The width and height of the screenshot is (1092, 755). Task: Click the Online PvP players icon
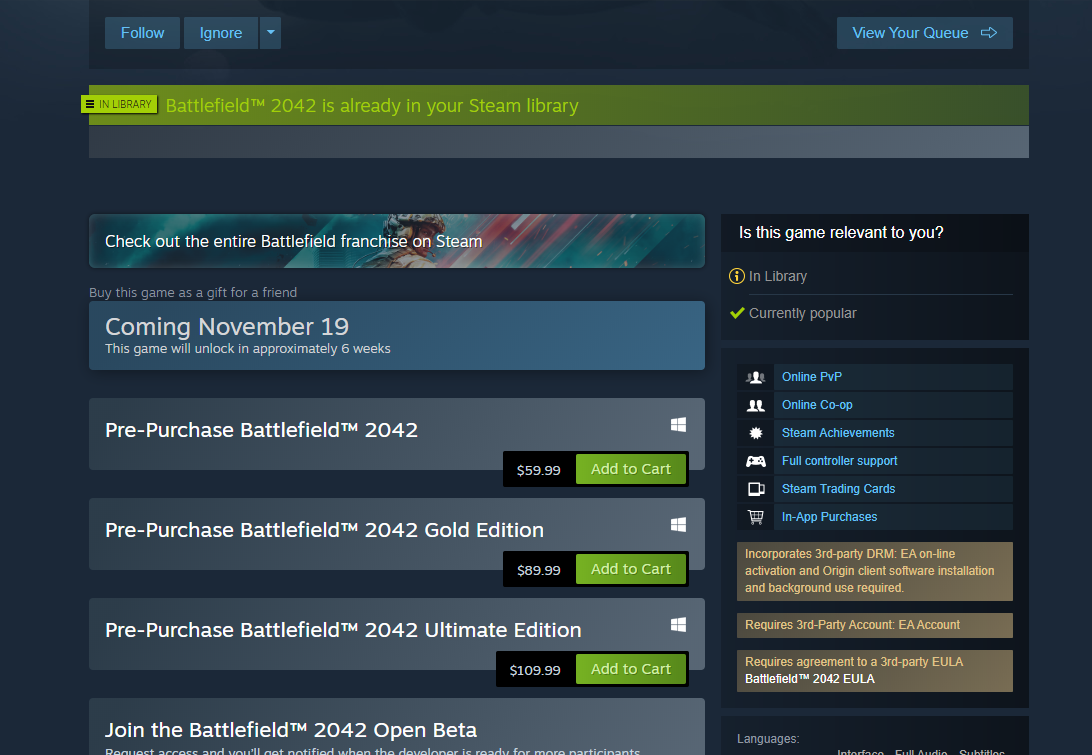pyautogui.click(x=756, y=378)
